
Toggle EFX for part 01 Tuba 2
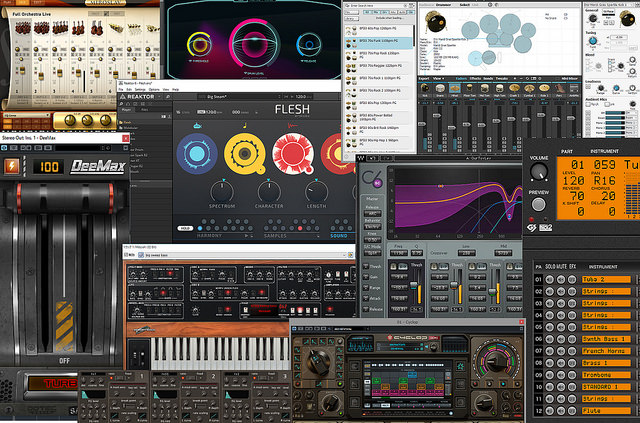point(572,280)
